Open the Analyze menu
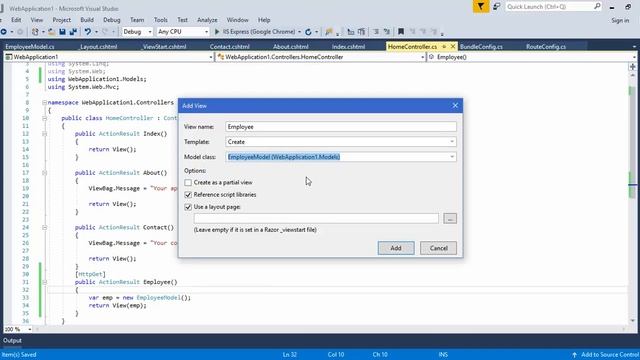640x360 pixels. 207,20
